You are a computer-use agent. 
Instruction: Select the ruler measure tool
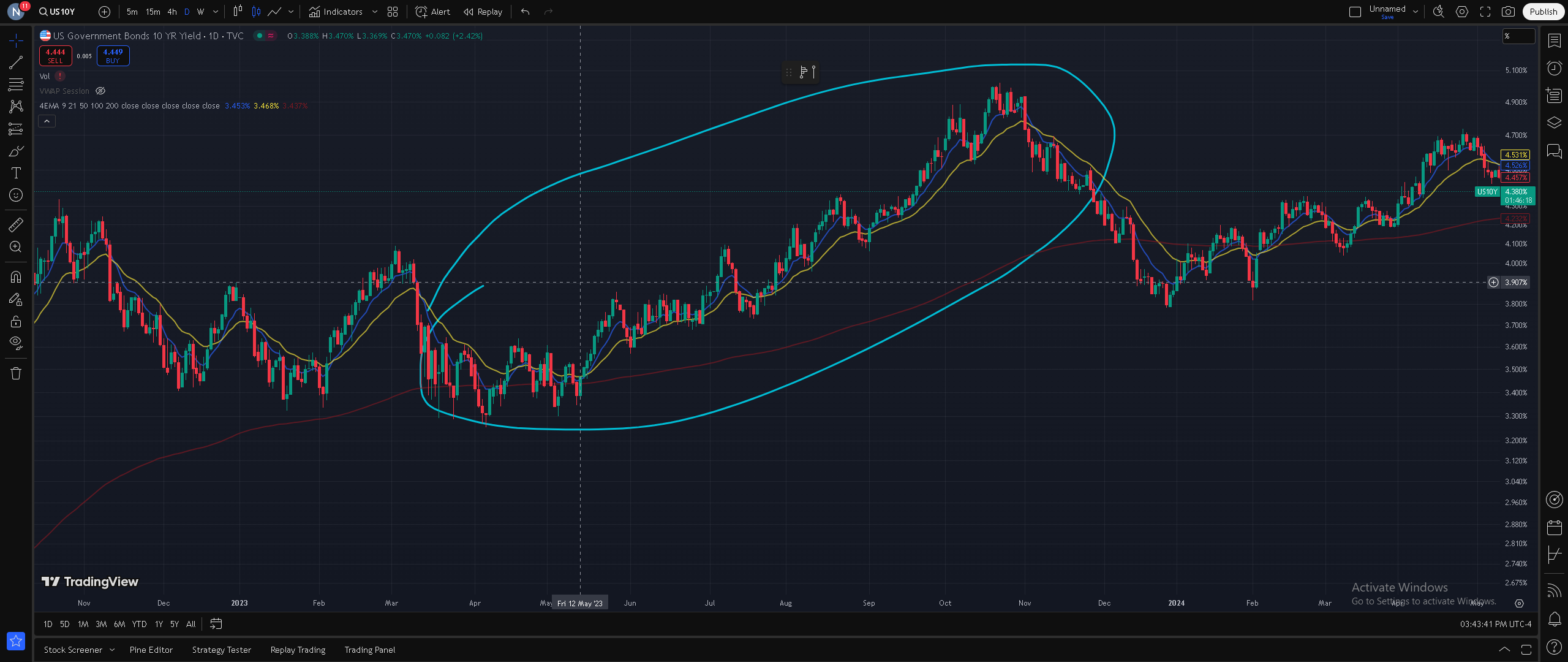tap(16, 224)
